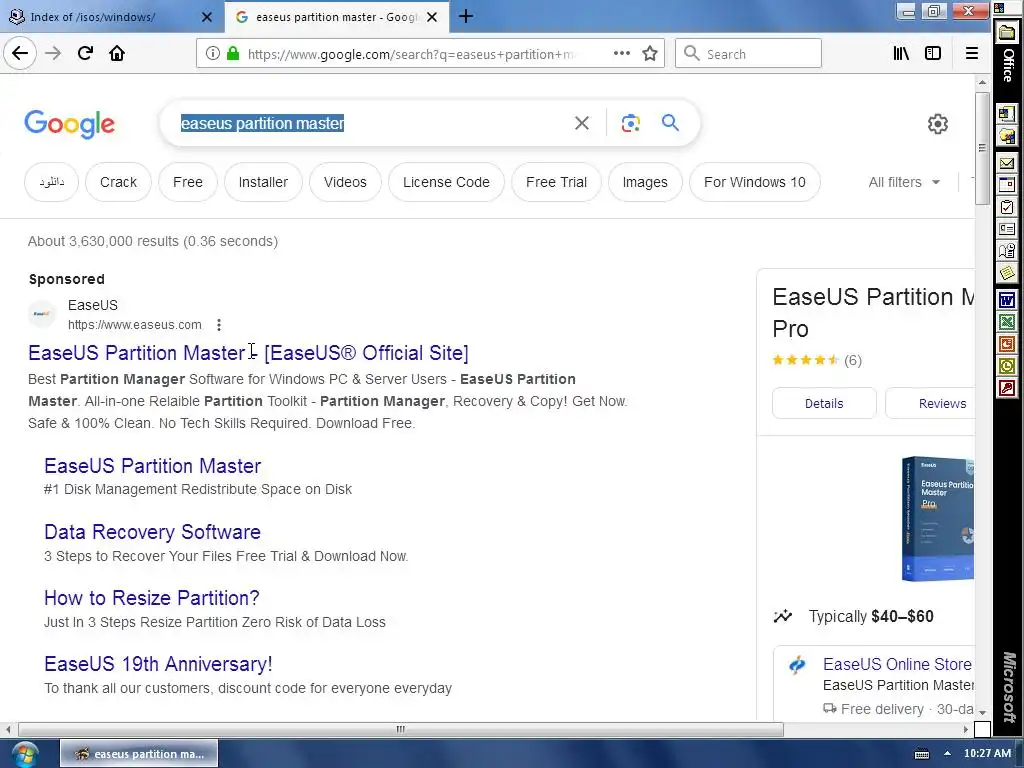Switch to Images results
1024x768 pixels.
(645, 182)
